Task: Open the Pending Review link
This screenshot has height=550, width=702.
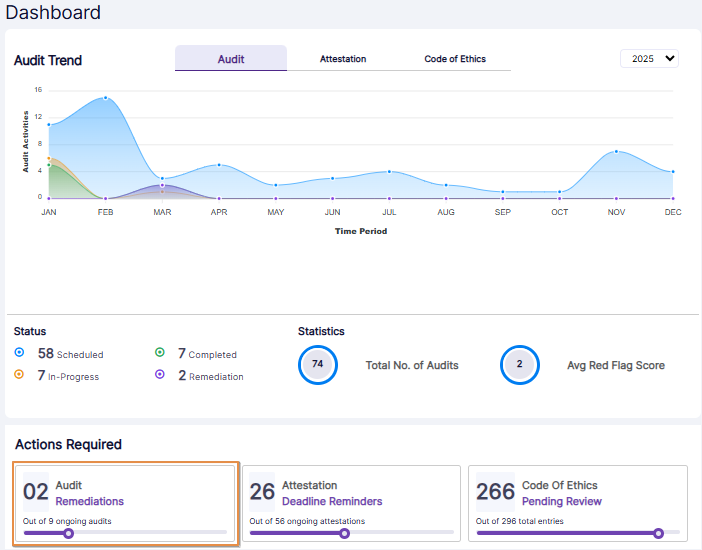Action: tap(562, 501)
